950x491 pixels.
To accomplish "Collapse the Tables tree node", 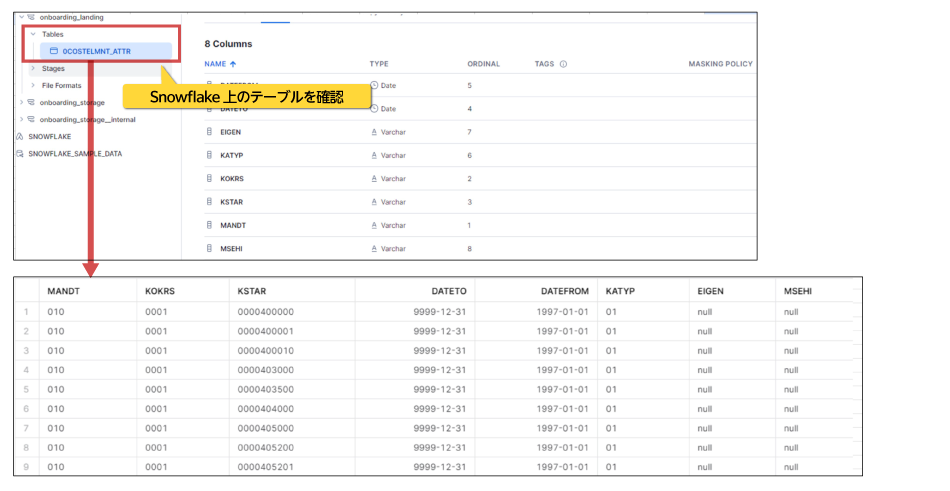I will 33,34.
